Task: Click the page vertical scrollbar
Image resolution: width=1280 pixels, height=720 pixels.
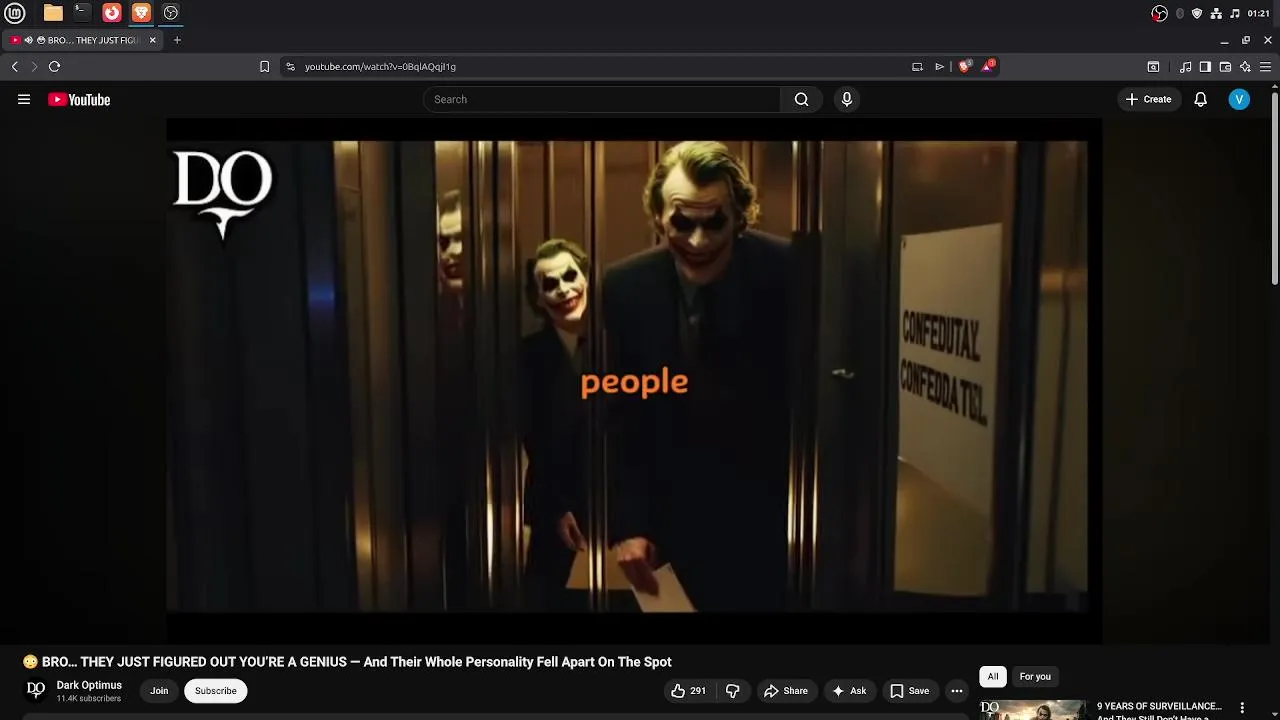Action: tap(1275, 188)
